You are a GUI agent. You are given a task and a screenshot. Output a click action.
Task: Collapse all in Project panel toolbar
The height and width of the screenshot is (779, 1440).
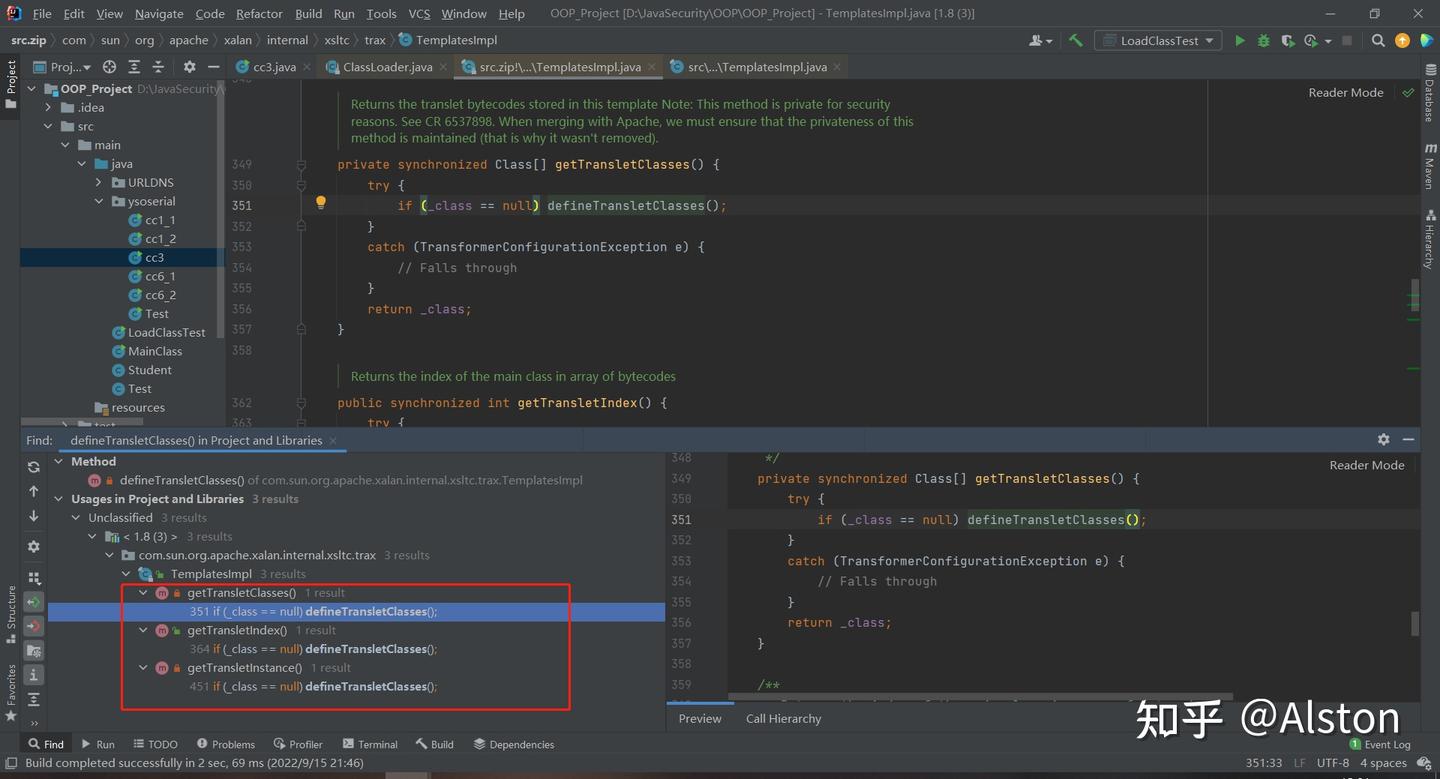[x=158, y=67]
